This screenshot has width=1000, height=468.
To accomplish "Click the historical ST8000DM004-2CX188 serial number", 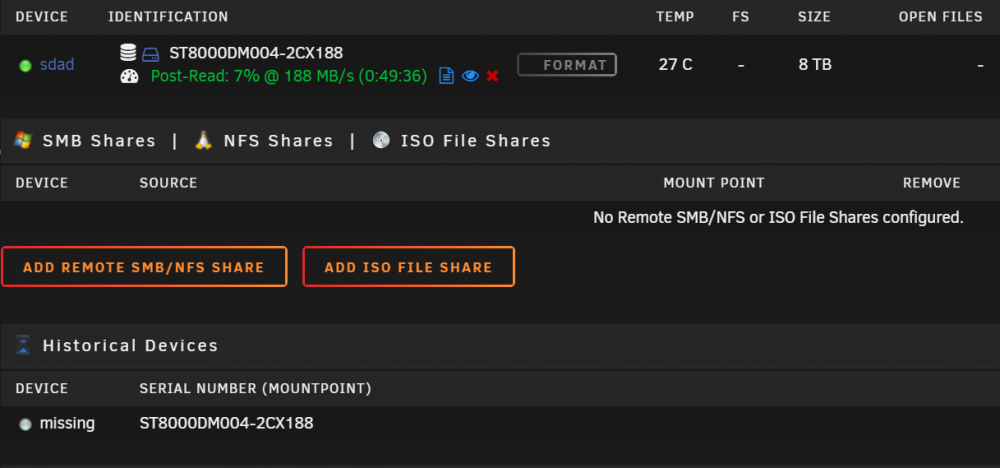I will click(x=226, y=423).
